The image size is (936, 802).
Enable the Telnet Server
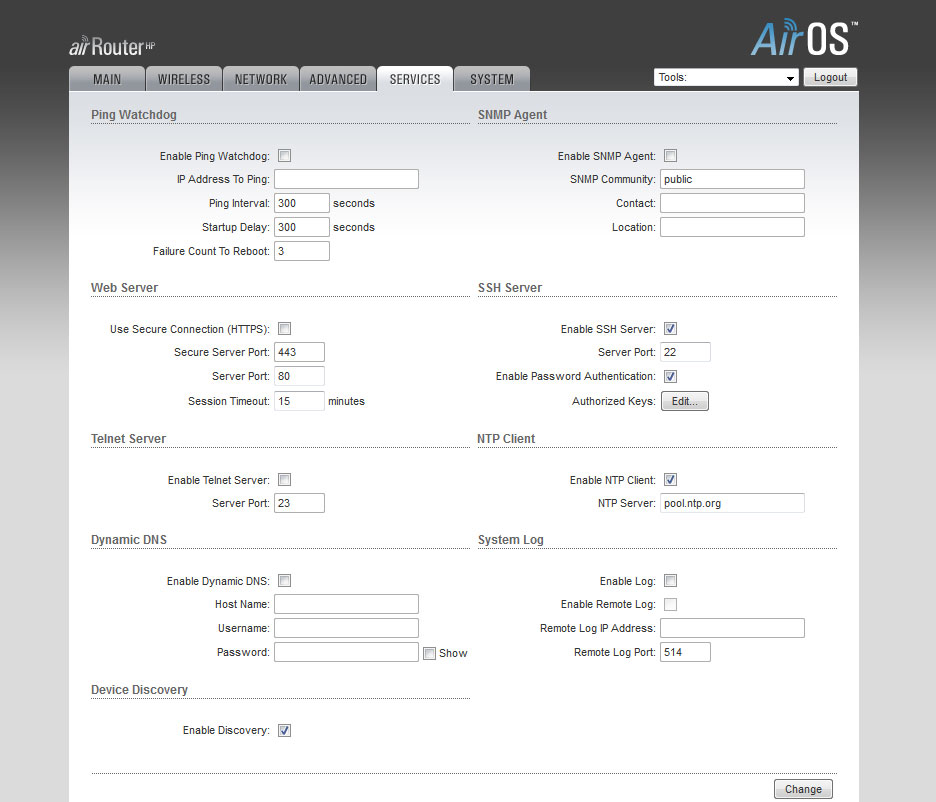(284, 479)
